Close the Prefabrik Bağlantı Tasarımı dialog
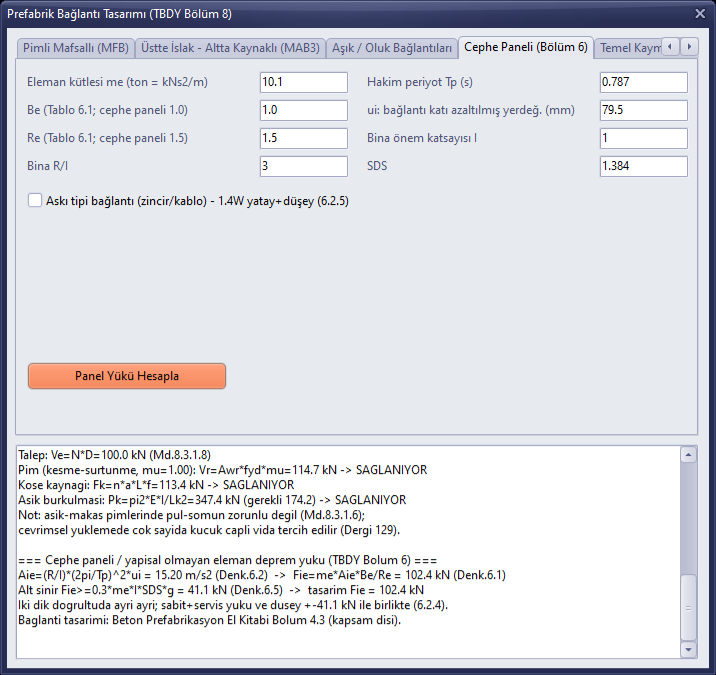Viewport: 716px width, 675px height. (700, 14)
